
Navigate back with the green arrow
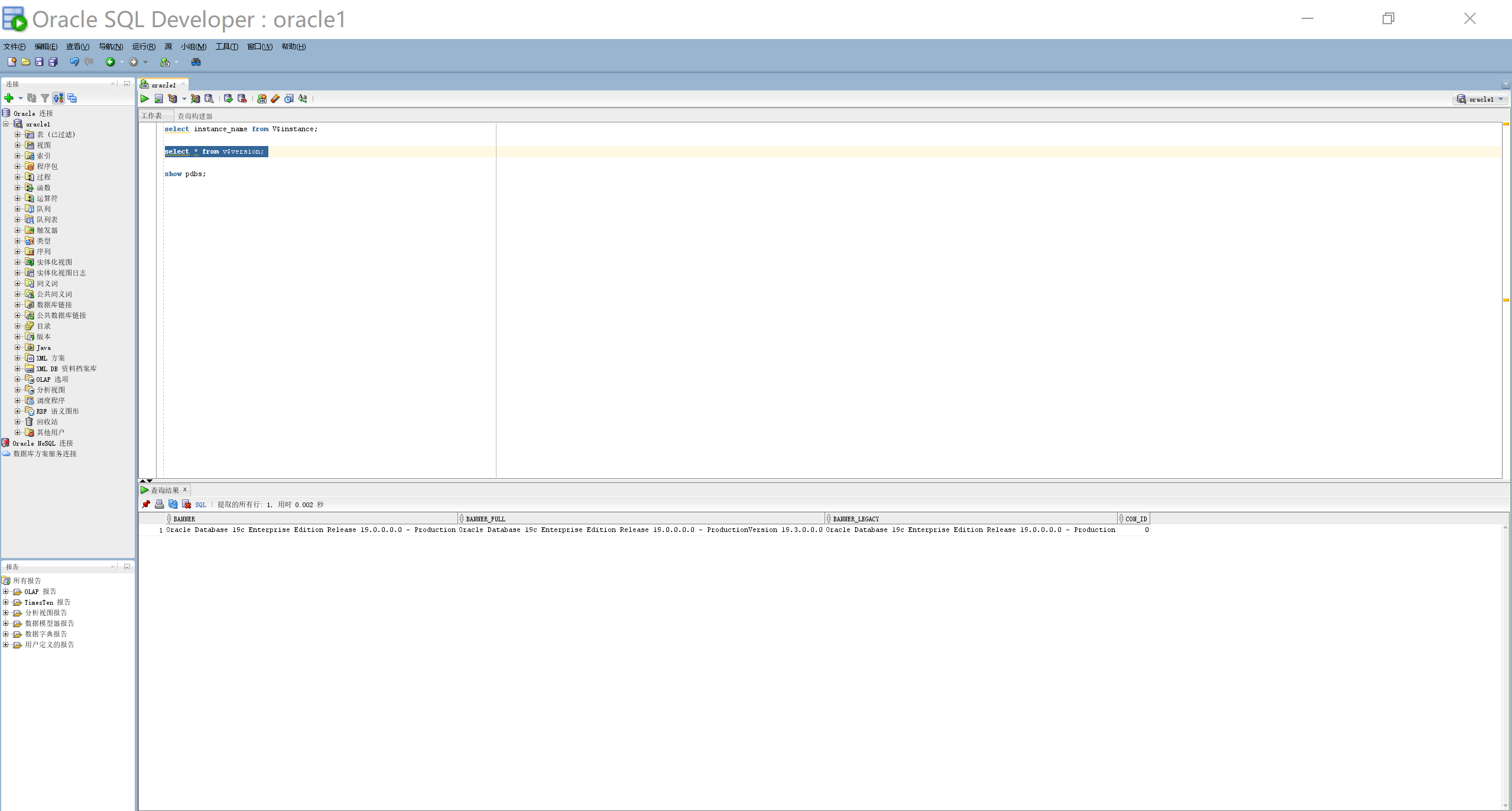coord(110,61)
